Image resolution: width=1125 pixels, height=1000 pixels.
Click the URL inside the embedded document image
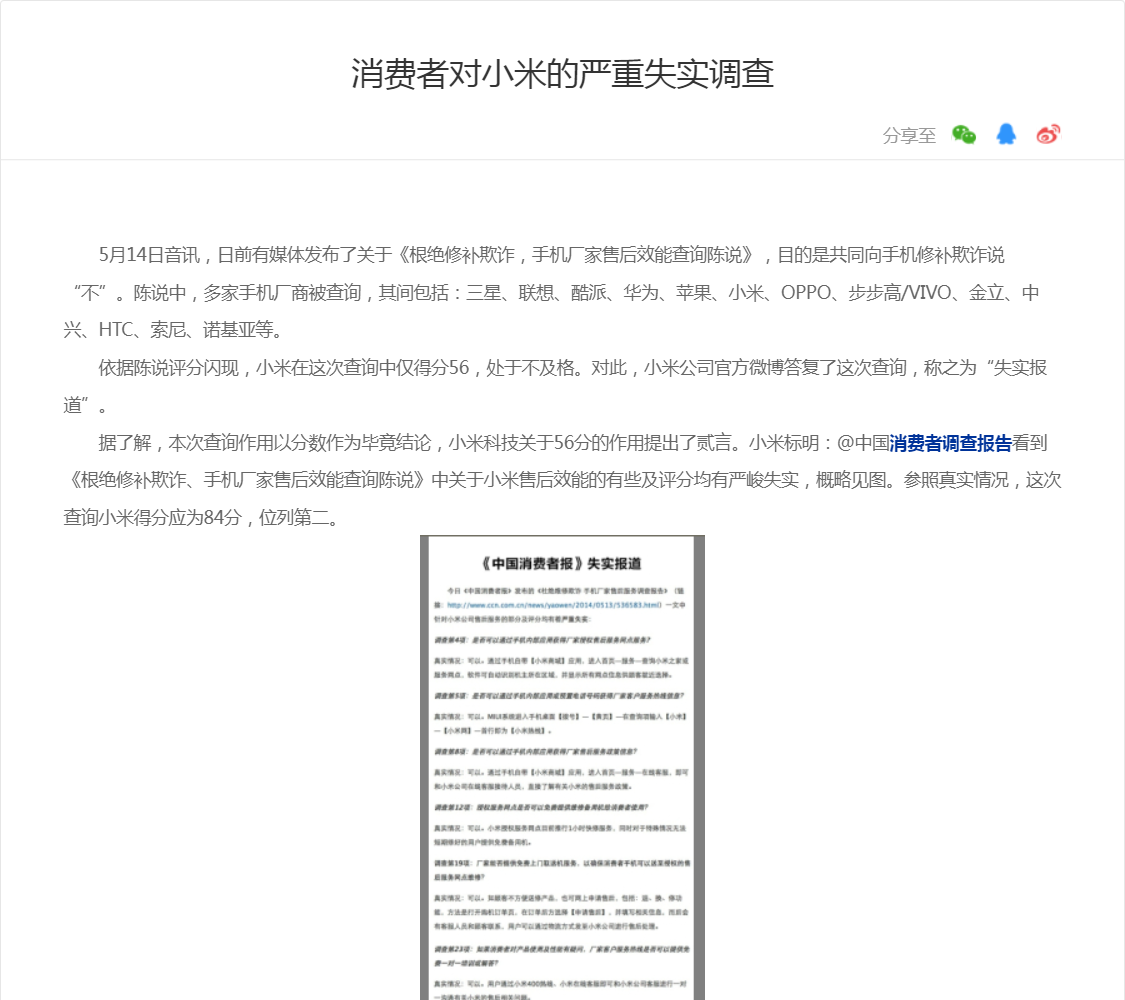click(554, 605)
